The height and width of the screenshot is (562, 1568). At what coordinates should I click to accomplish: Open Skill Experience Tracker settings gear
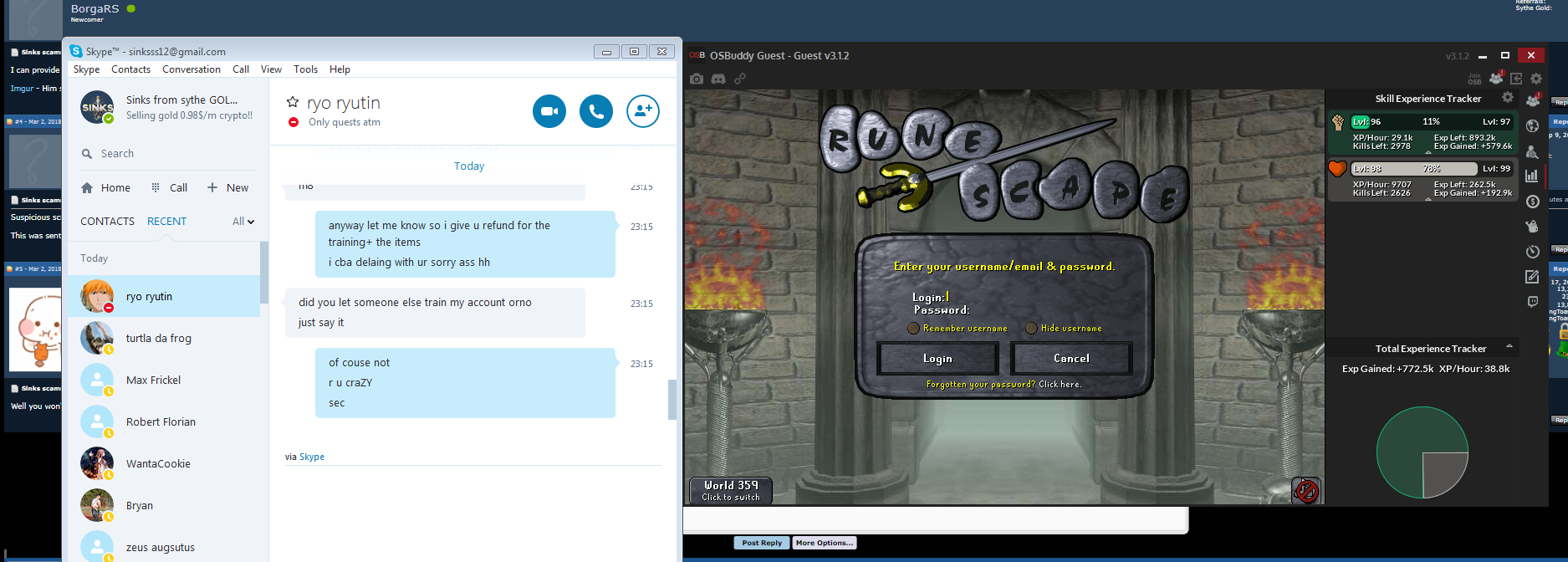coord(1508,98)
